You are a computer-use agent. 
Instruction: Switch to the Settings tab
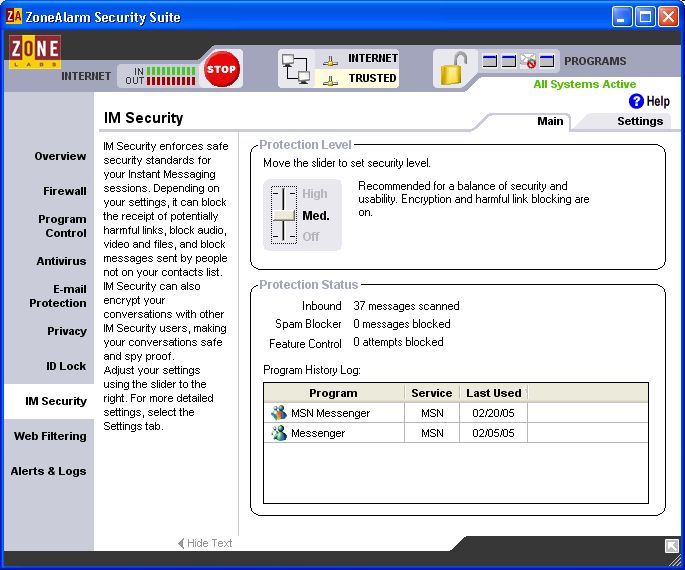[640, 121]
